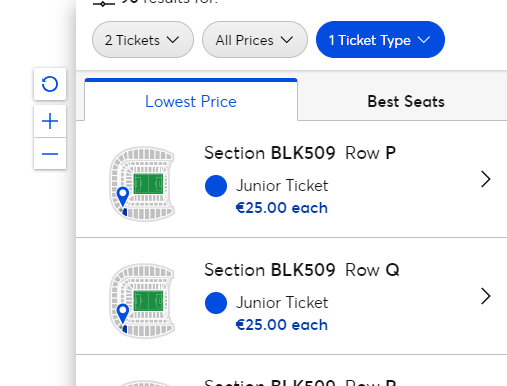Select €25.00 each price for Row Q

tap(282, 325)
